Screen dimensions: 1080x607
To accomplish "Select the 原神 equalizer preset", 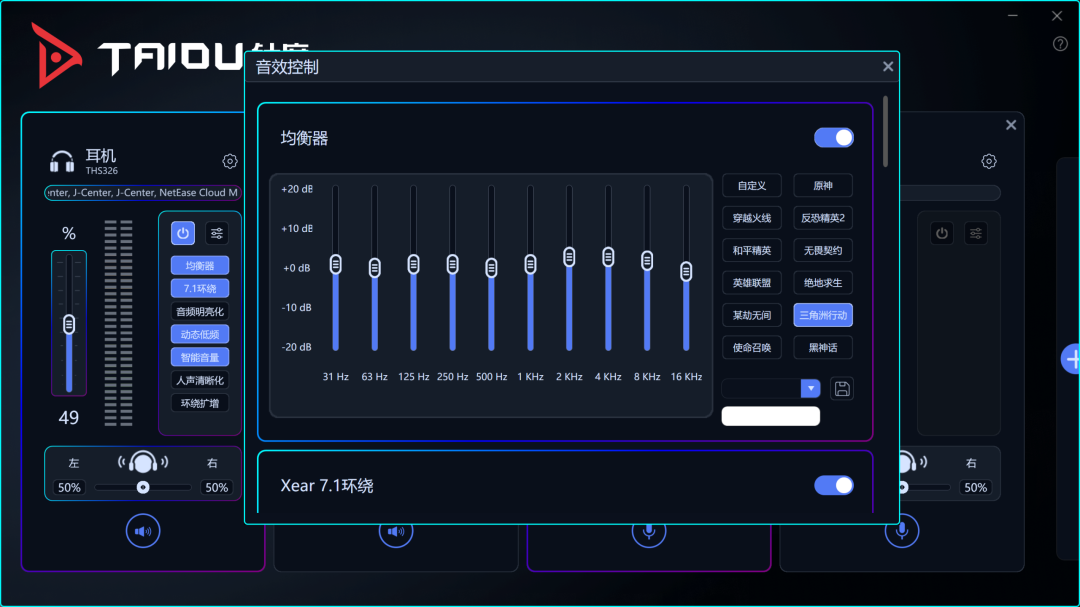I will tap(823, 185).
